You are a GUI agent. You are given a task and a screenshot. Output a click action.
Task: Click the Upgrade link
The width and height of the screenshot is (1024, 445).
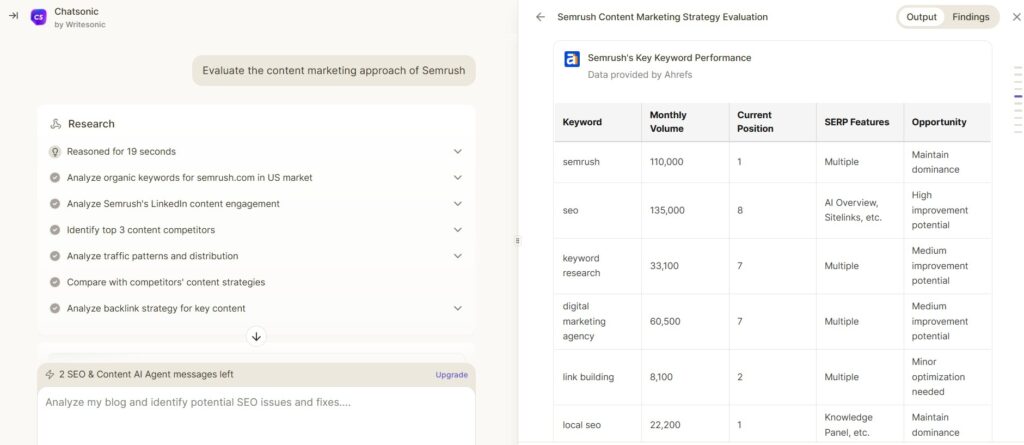452,375
